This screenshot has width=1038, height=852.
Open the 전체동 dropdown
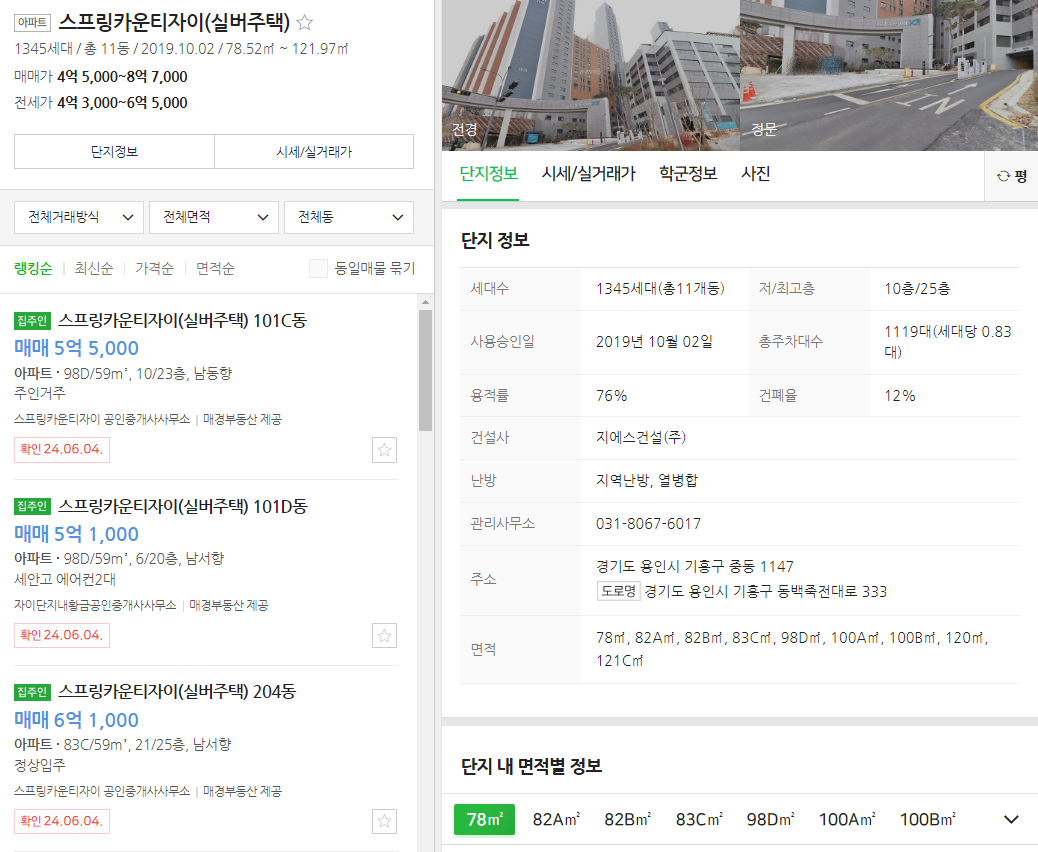click(349, 217)
